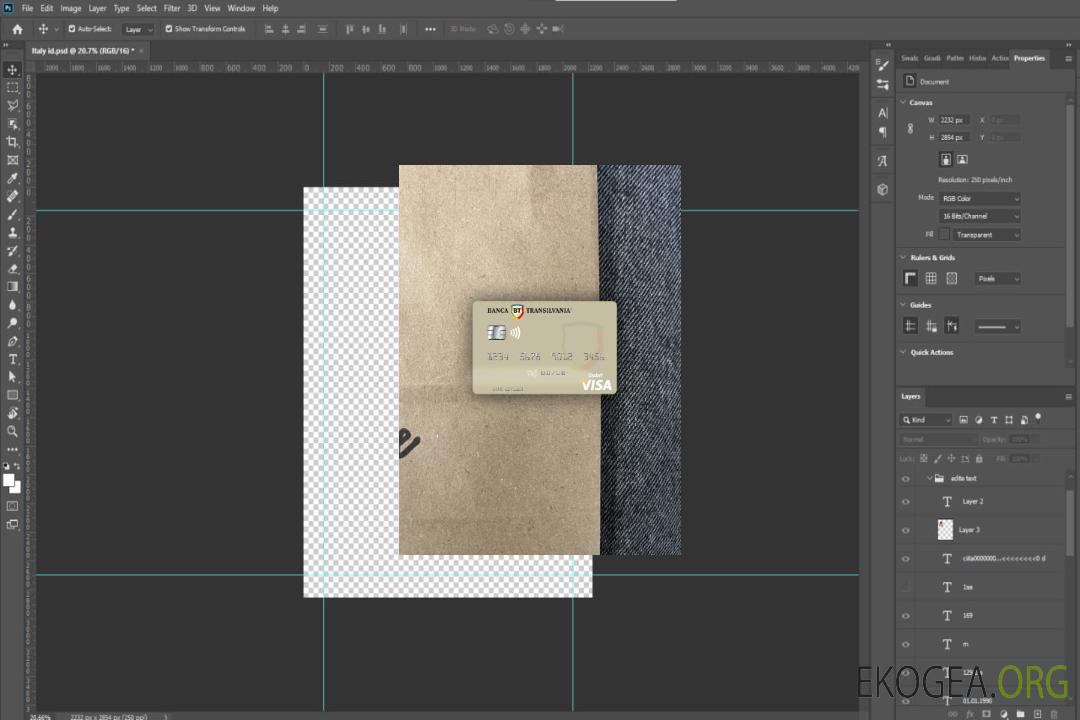Create a new layer from Layers panel footer
Screen dimensions: 1080x720
1036,714
